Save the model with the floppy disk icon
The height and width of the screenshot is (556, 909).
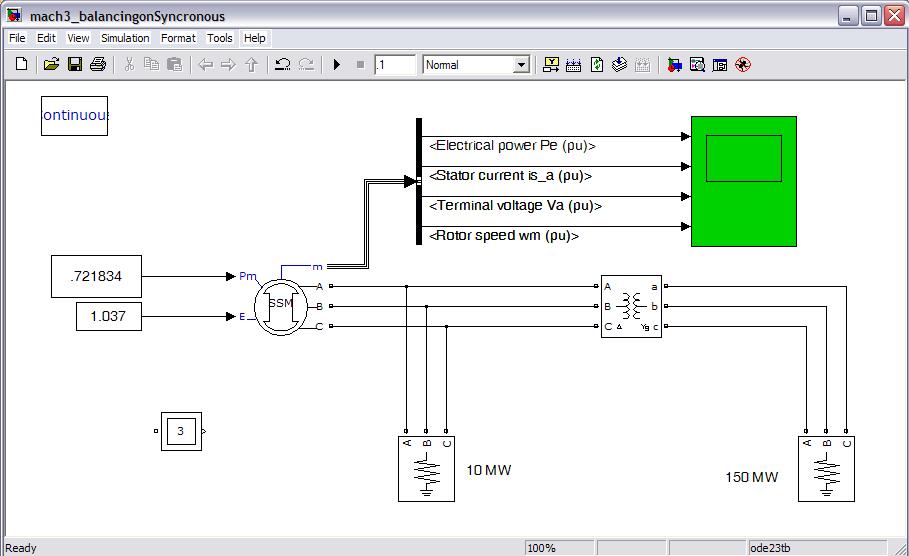75,65
